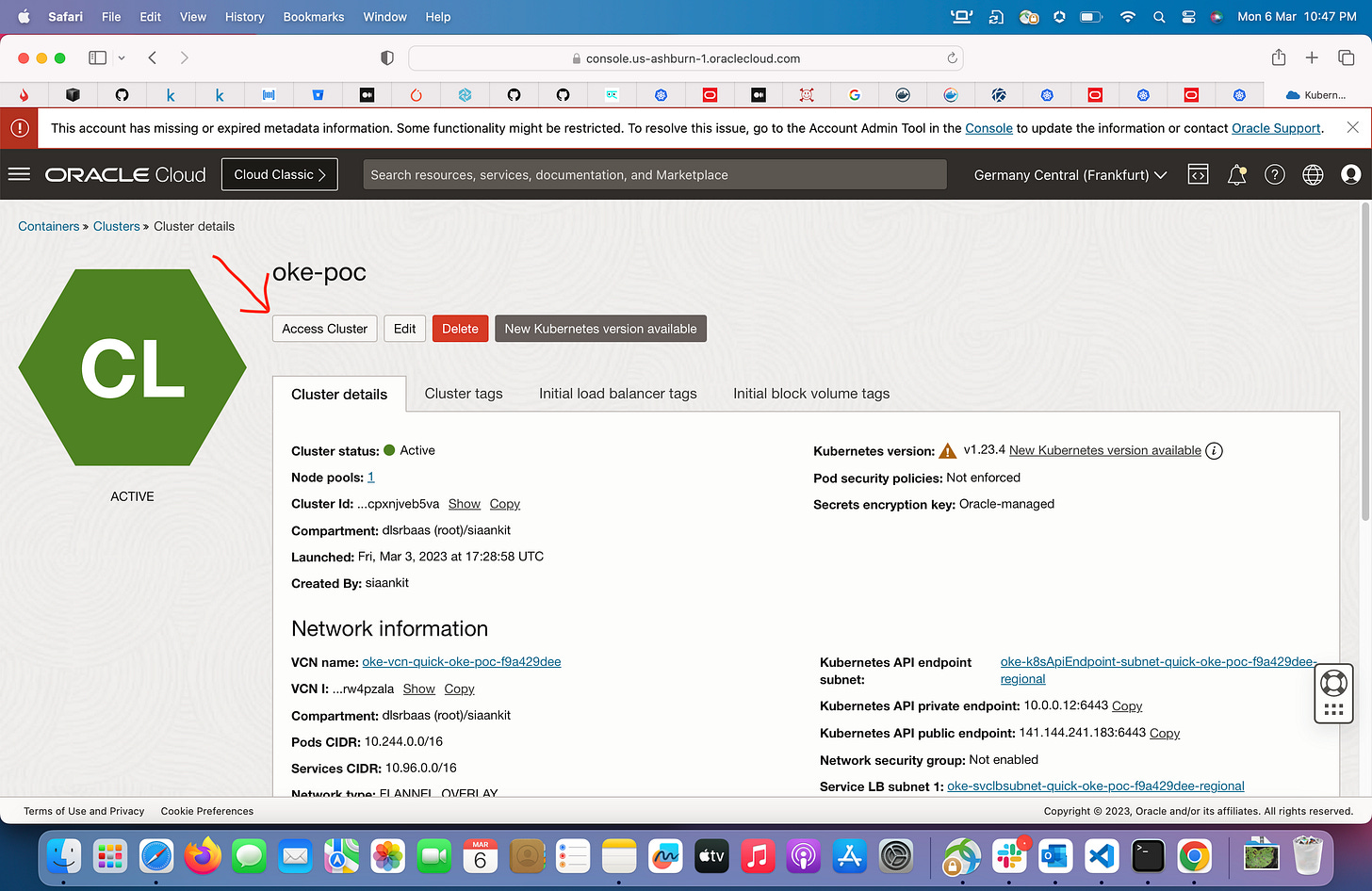Click the red Delete button
The width and height of the screenshot is (1372, 891).
click(460, 329)
